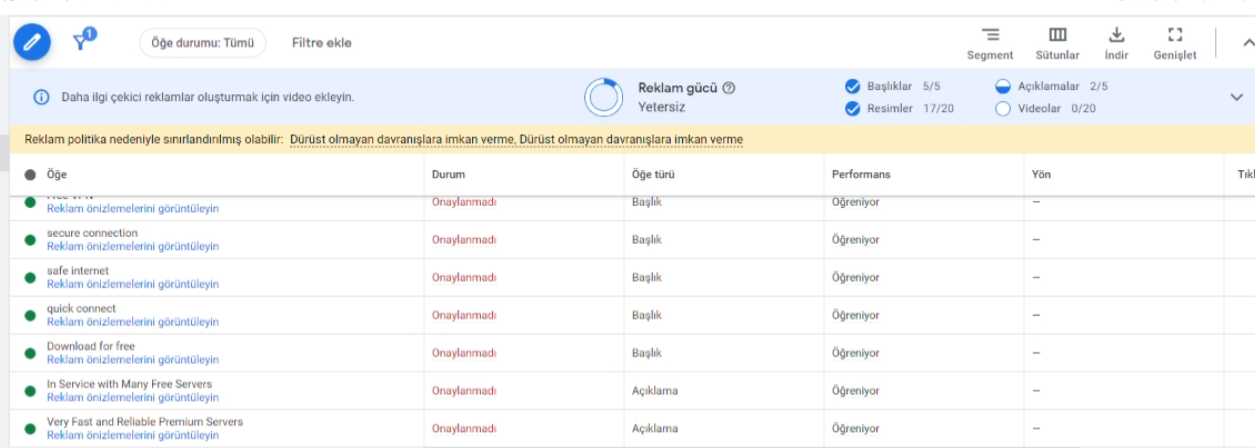Viewport: 1255px width, 448px height.
Task: Click green status dot for Download for free
Action: [30, 353]
